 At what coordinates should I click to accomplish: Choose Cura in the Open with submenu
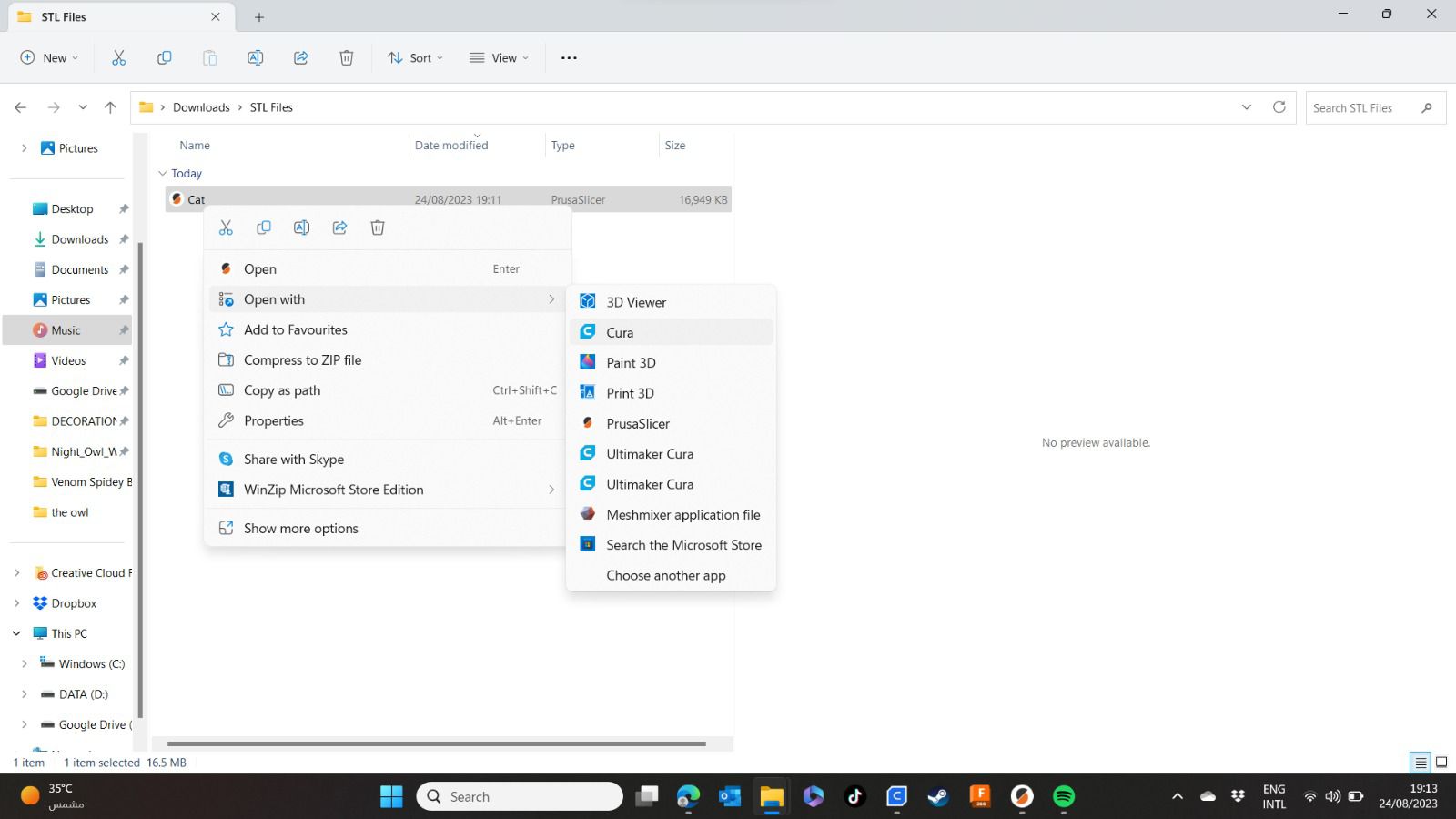[620, 332]
